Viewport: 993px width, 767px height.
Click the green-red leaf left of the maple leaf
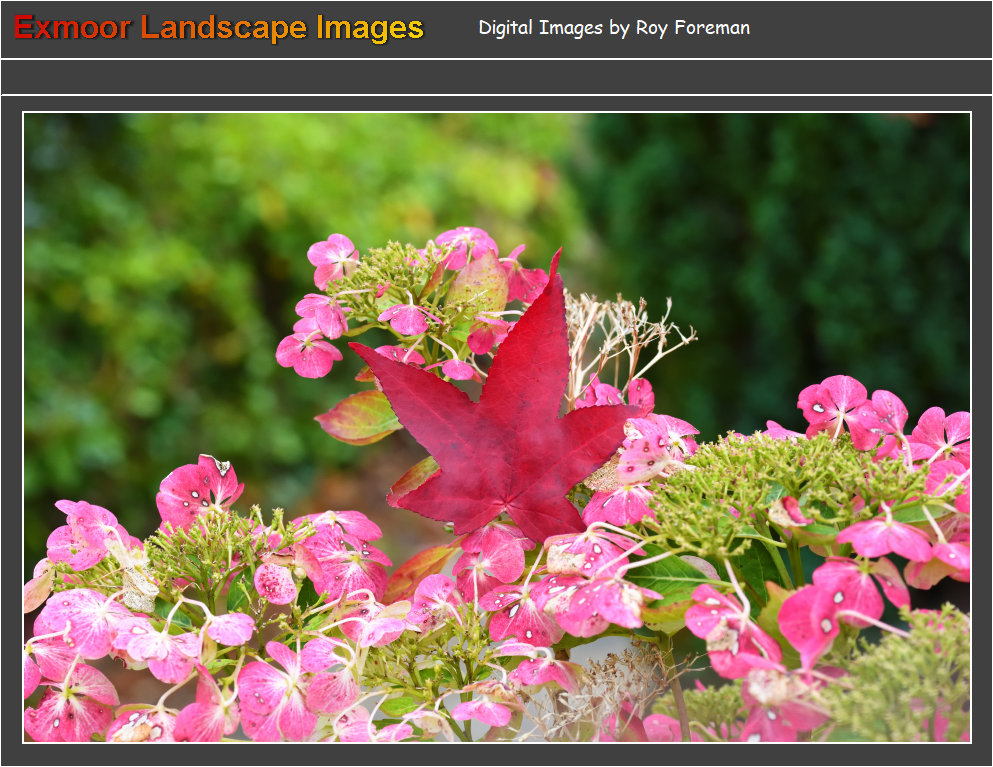coord(358,417)
